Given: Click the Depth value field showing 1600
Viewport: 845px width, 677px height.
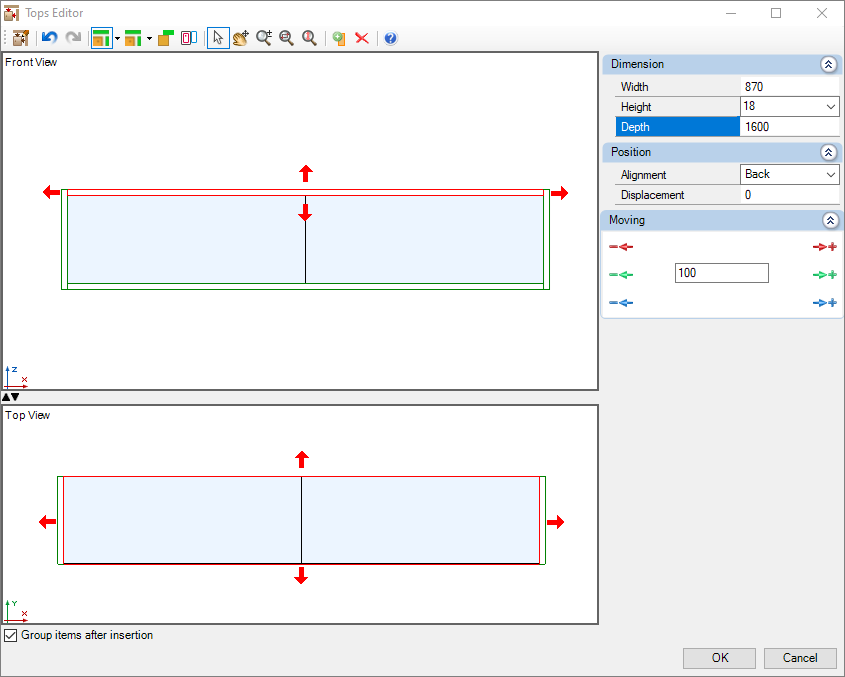Looking at the screenshot, I should pyautogui.click(x=789, y=127).
